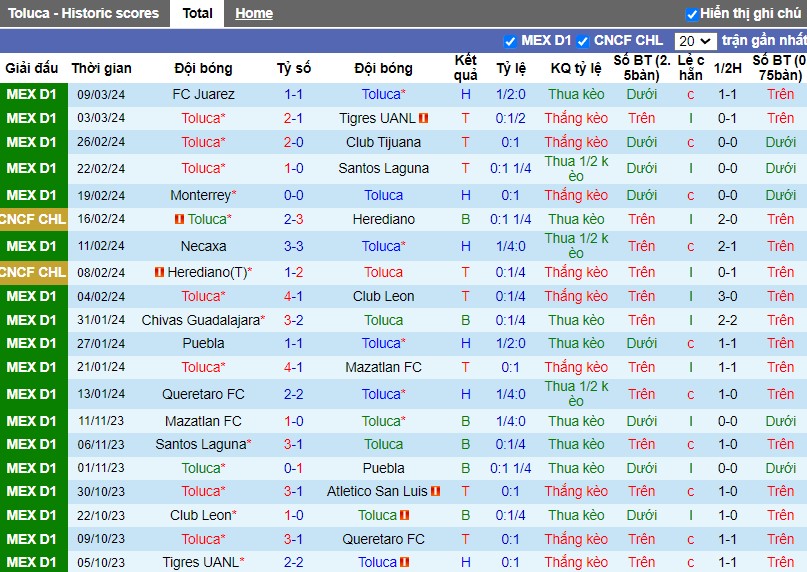
Task: Click Thua 1/2 kèo result on 22/02/24 row
Action: point(576,168)
